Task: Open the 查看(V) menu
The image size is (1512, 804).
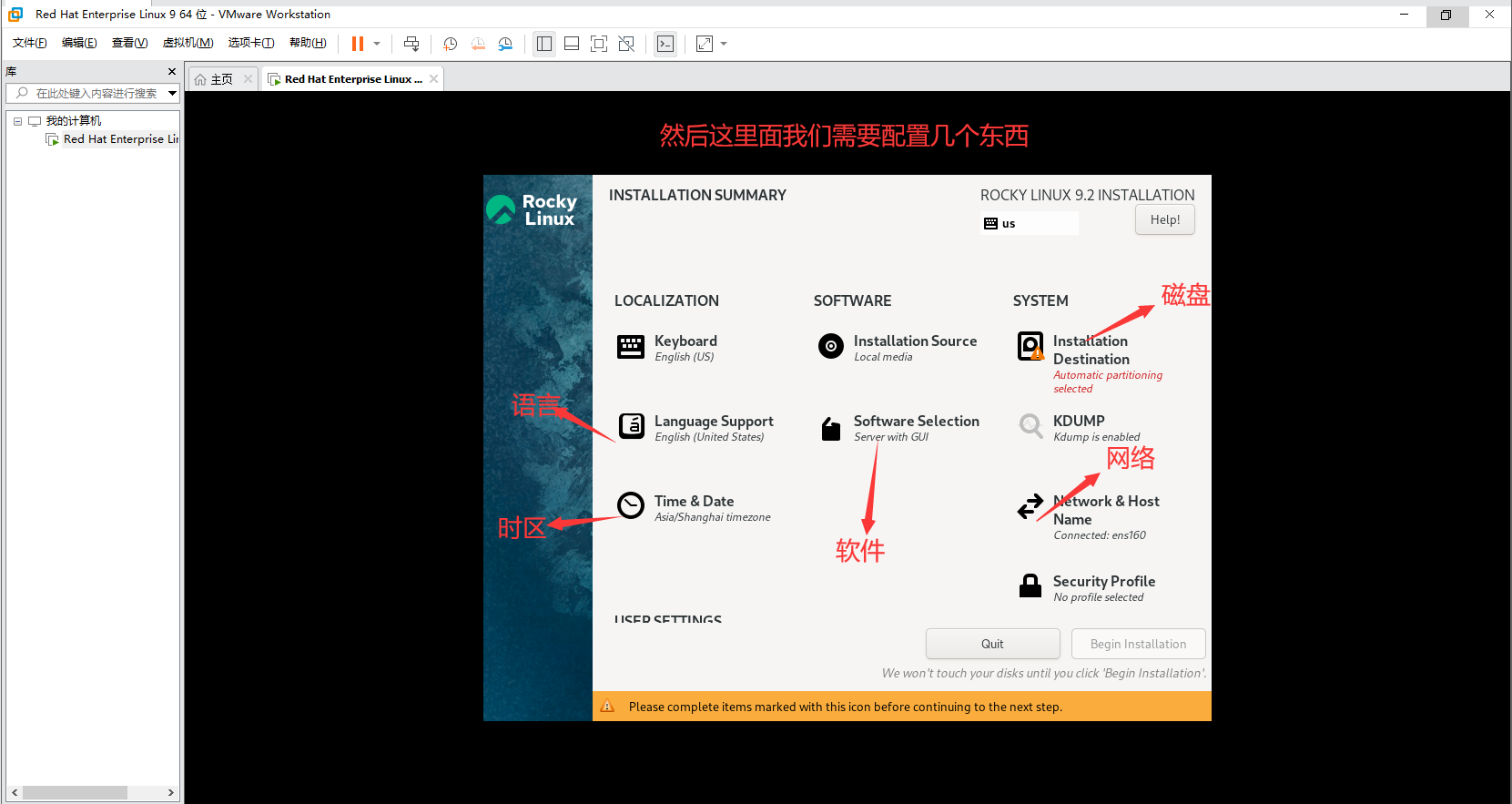Action: (x=129, y=43)
